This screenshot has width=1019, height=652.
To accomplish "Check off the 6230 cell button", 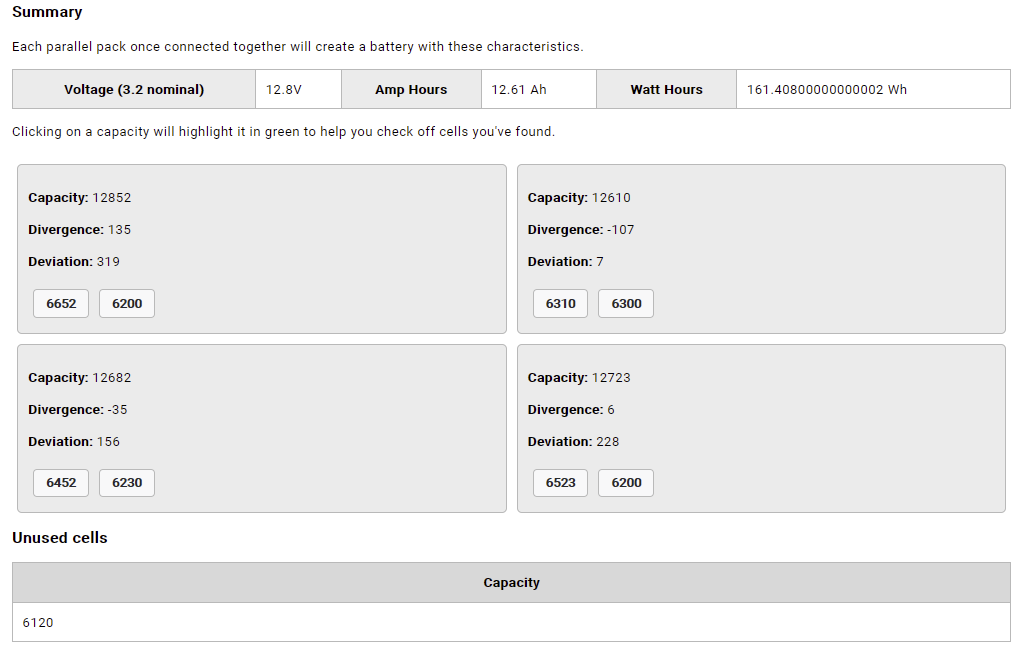I will coord(127,483).
